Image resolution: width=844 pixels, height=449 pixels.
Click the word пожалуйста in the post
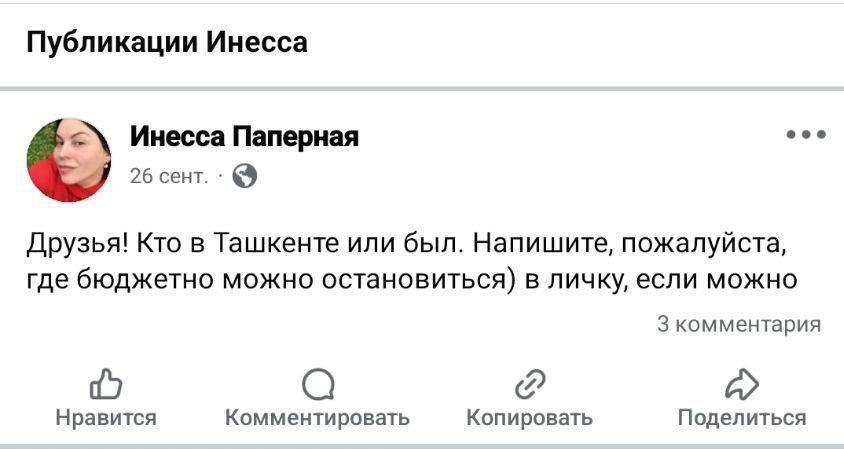pyautogui.click(x=698, y=243)
